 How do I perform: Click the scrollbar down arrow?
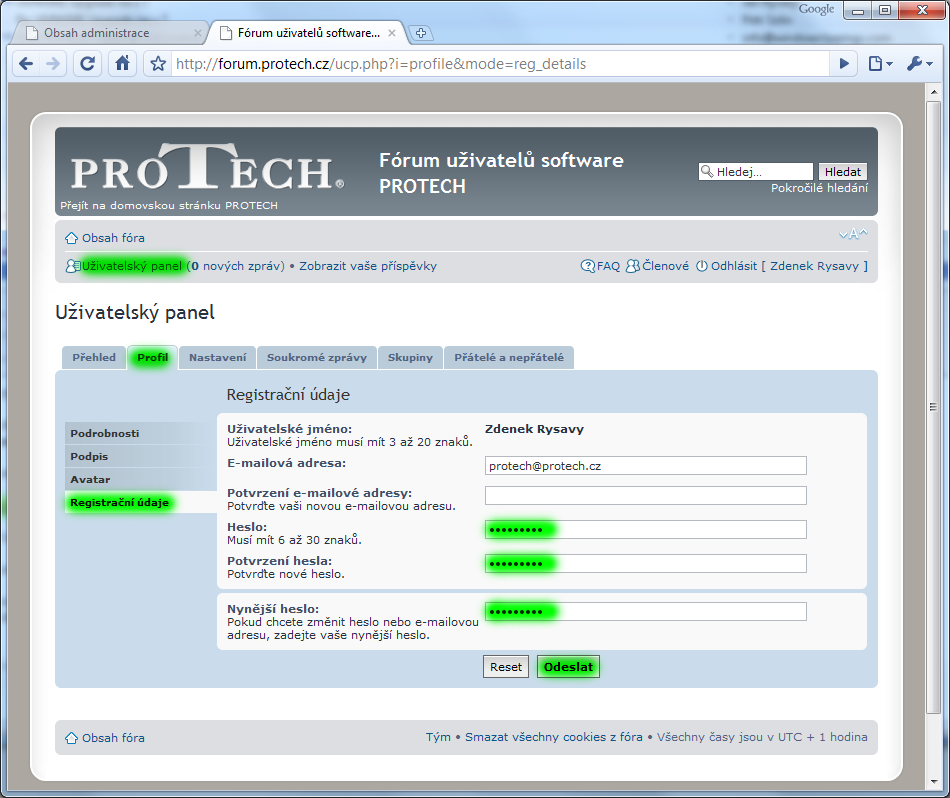(934, 782)
